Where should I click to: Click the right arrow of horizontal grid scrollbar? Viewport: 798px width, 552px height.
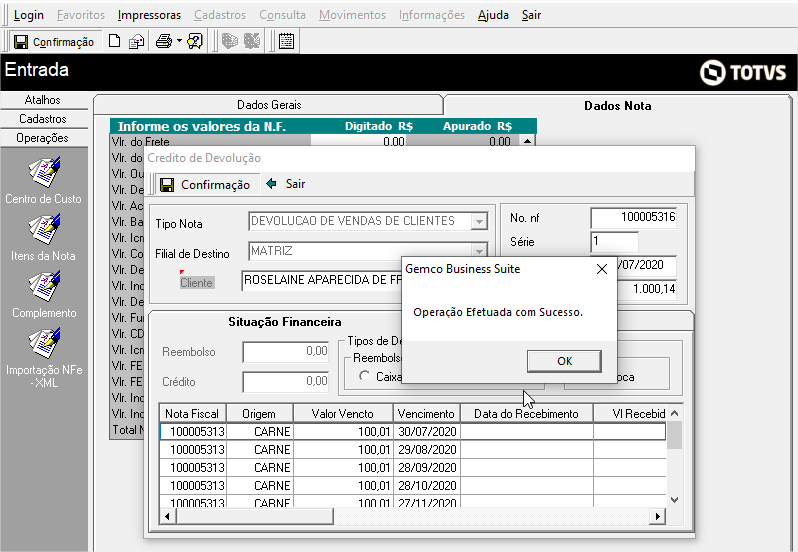pos(658,517)
